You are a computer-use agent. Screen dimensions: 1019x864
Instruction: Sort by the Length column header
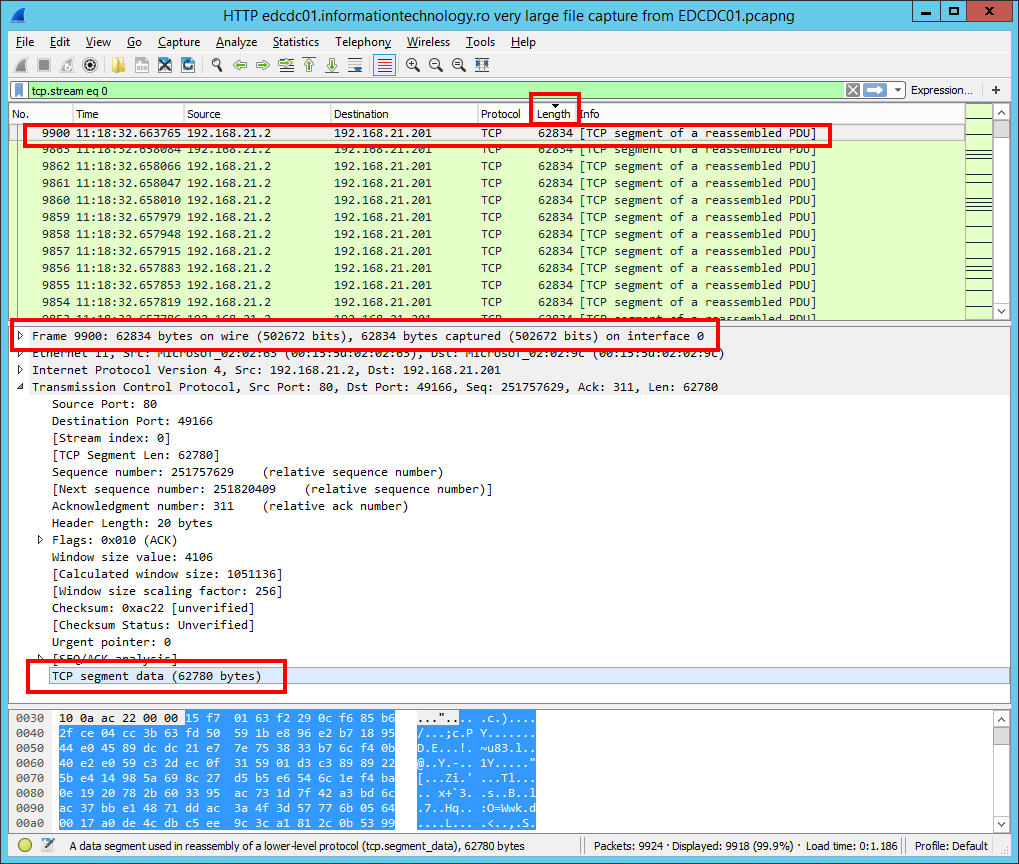[554, 114]
